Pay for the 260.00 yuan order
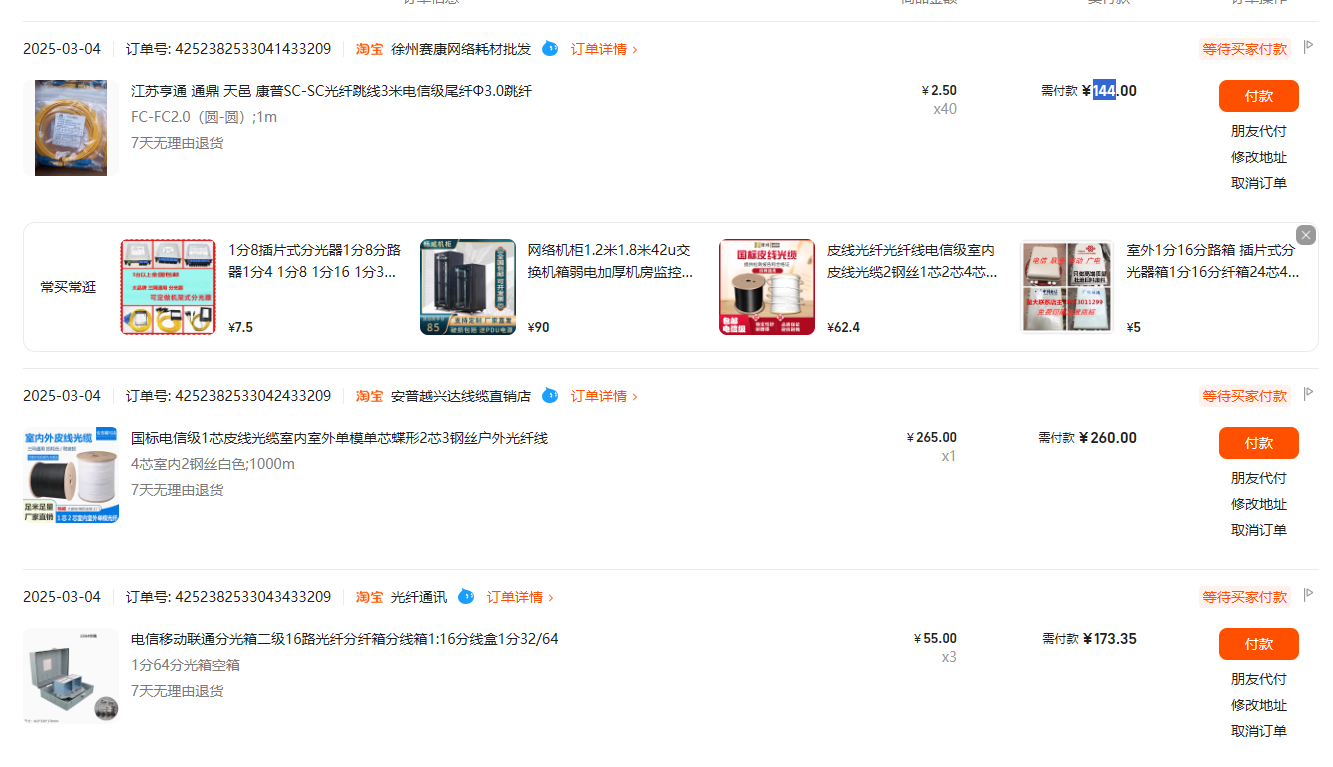The width and height of the screenshot is (1333, 767). coord(1258,443)
